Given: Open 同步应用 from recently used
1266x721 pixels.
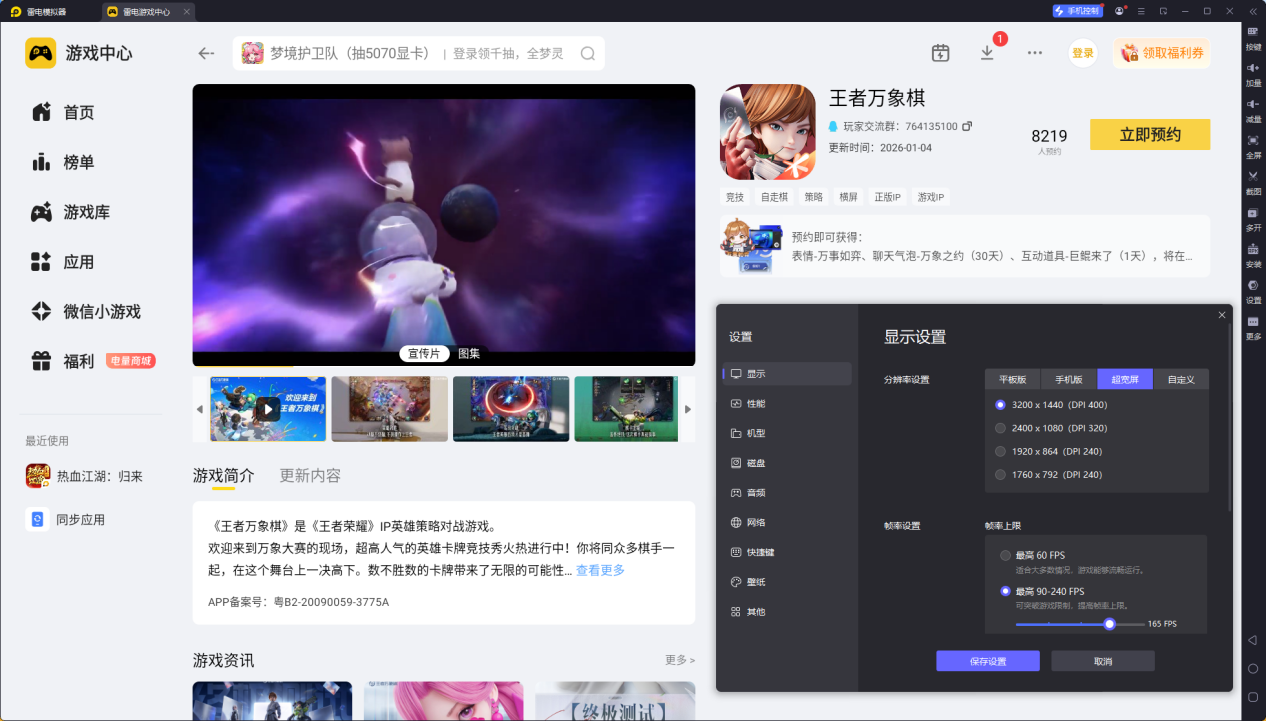Looking at the screenshot, I should click(x=65, y=519).
